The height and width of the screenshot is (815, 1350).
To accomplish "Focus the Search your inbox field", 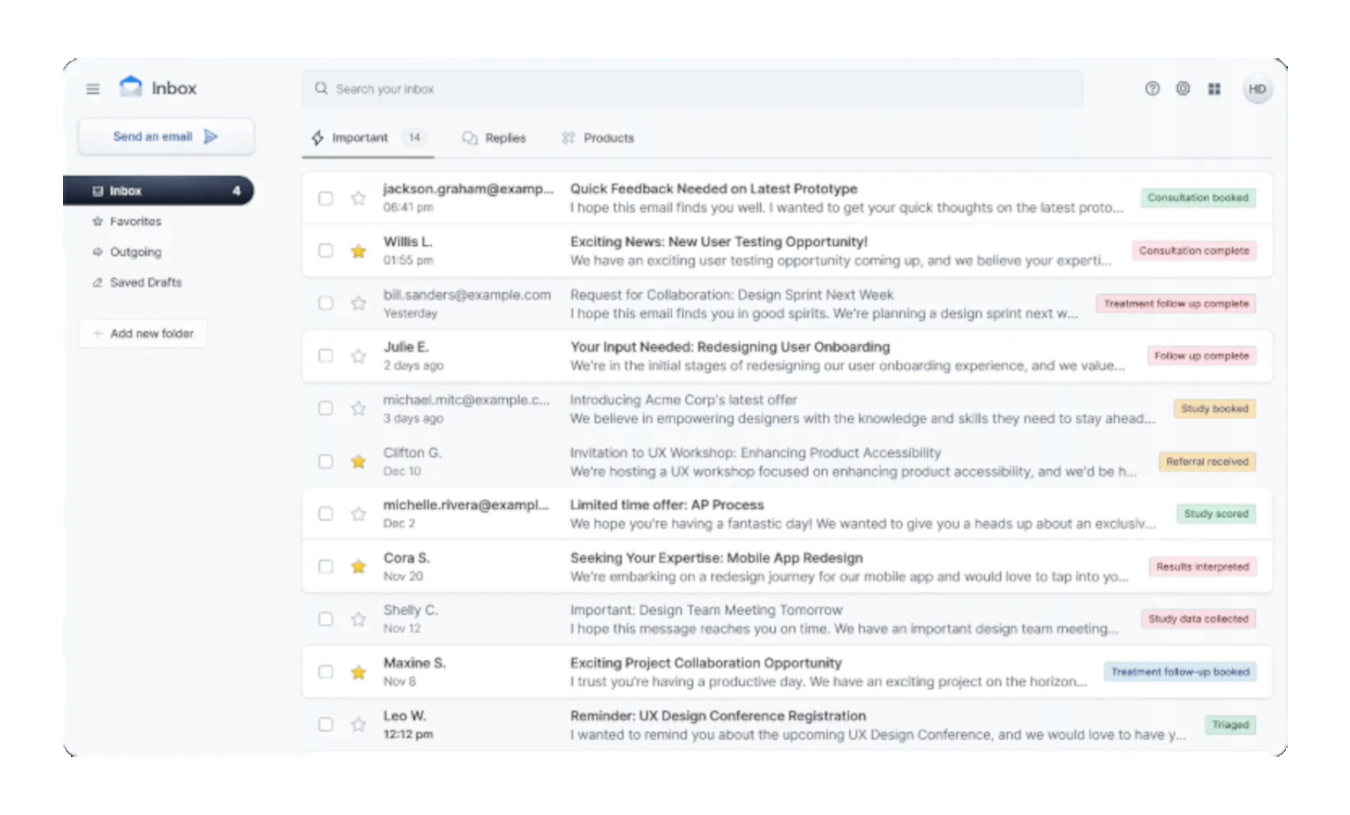I will (692, 89).
